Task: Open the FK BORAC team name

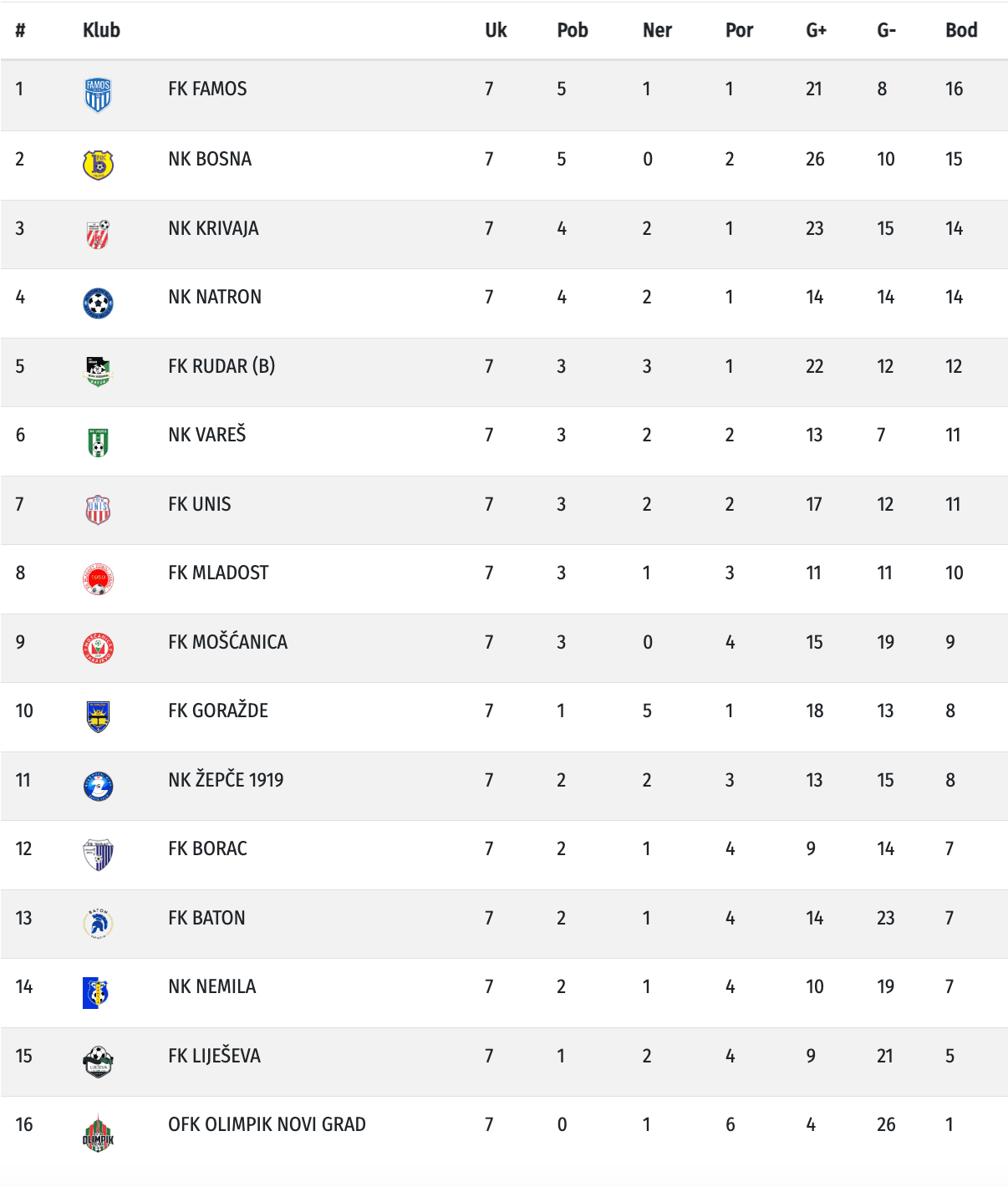Action: (207, 848)
